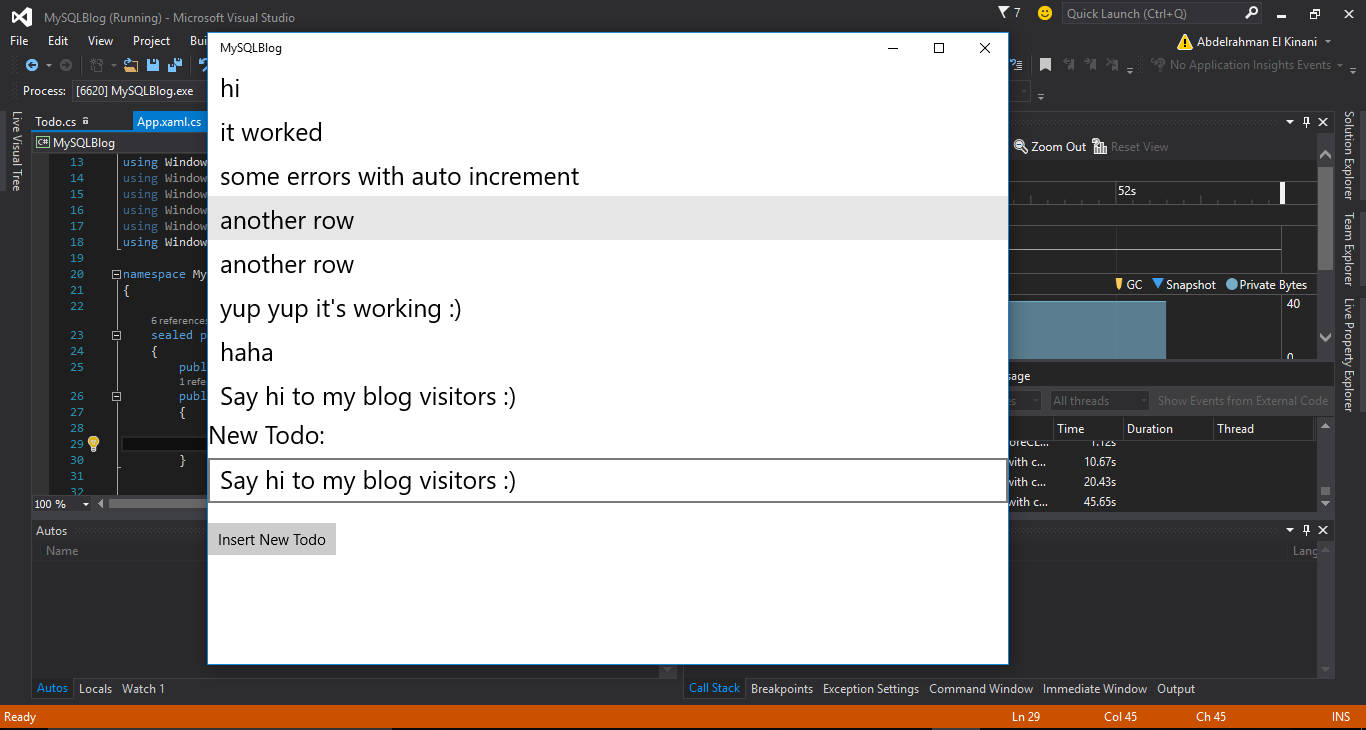Click the Save All toolbar icon

pos(174,65)
